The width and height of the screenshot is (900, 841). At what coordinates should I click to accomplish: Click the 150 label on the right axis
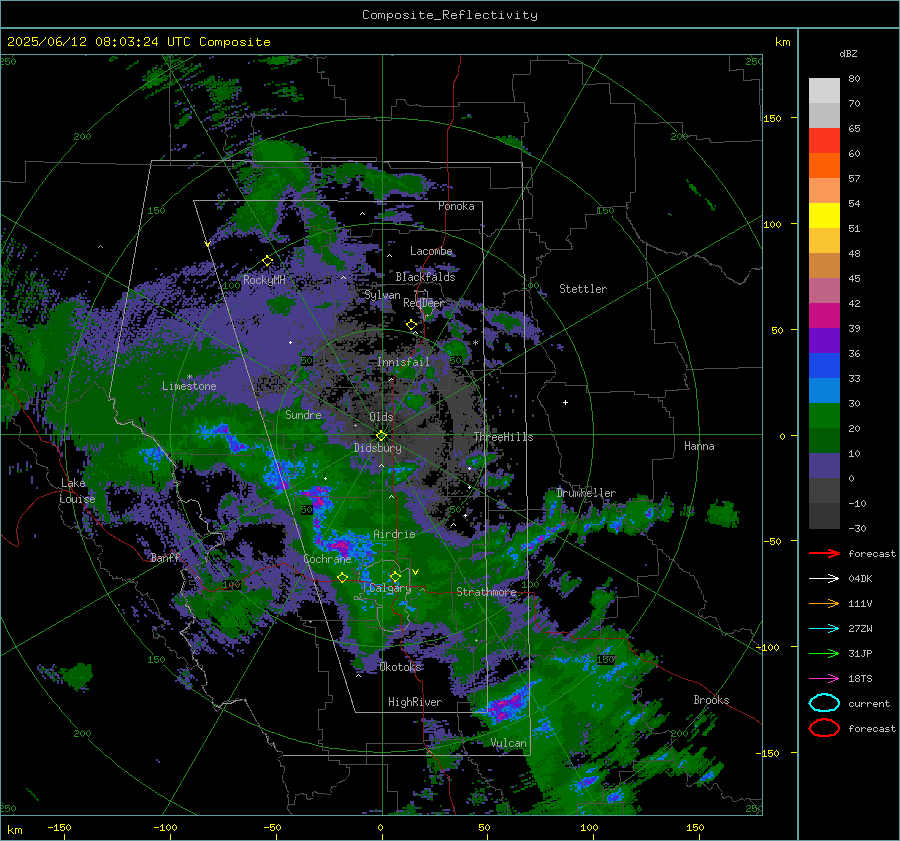[772, 118]
